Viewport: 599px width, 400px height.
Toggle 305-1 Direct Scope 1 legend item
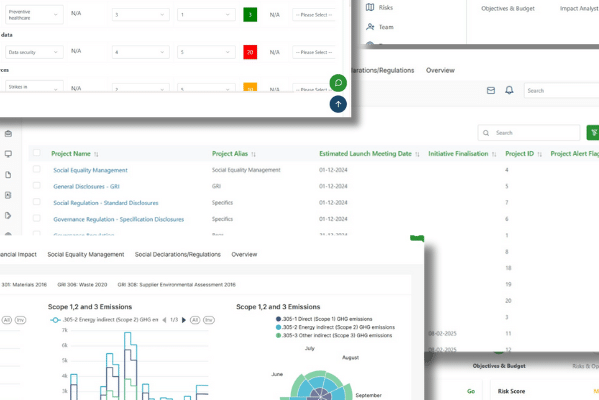324,319
